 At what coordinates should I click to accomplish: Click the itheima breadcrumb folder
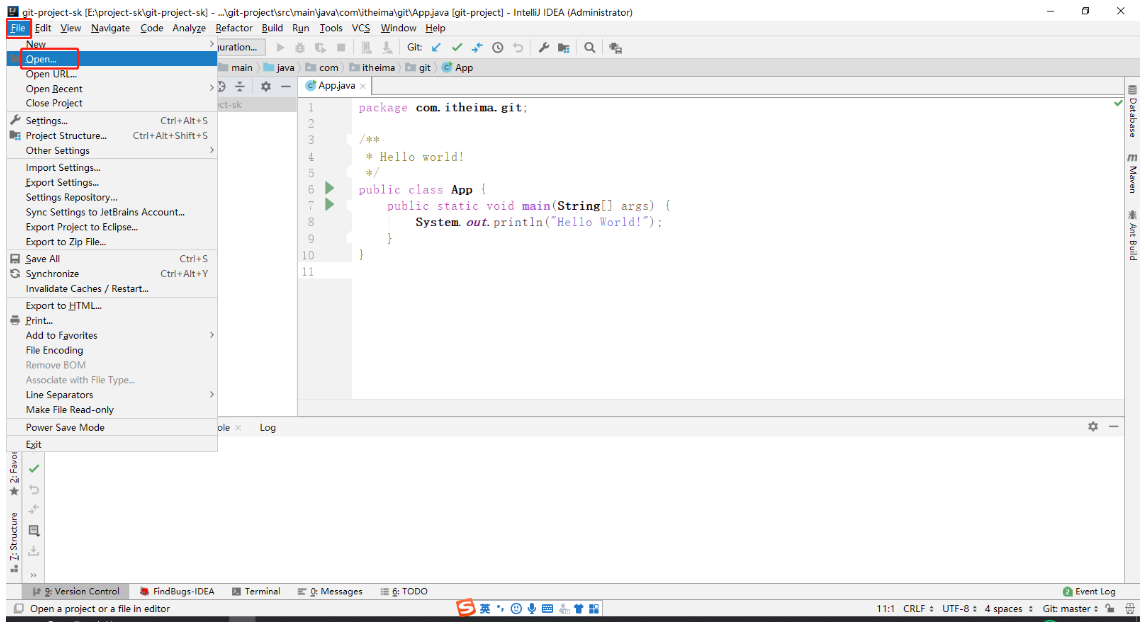372,67
